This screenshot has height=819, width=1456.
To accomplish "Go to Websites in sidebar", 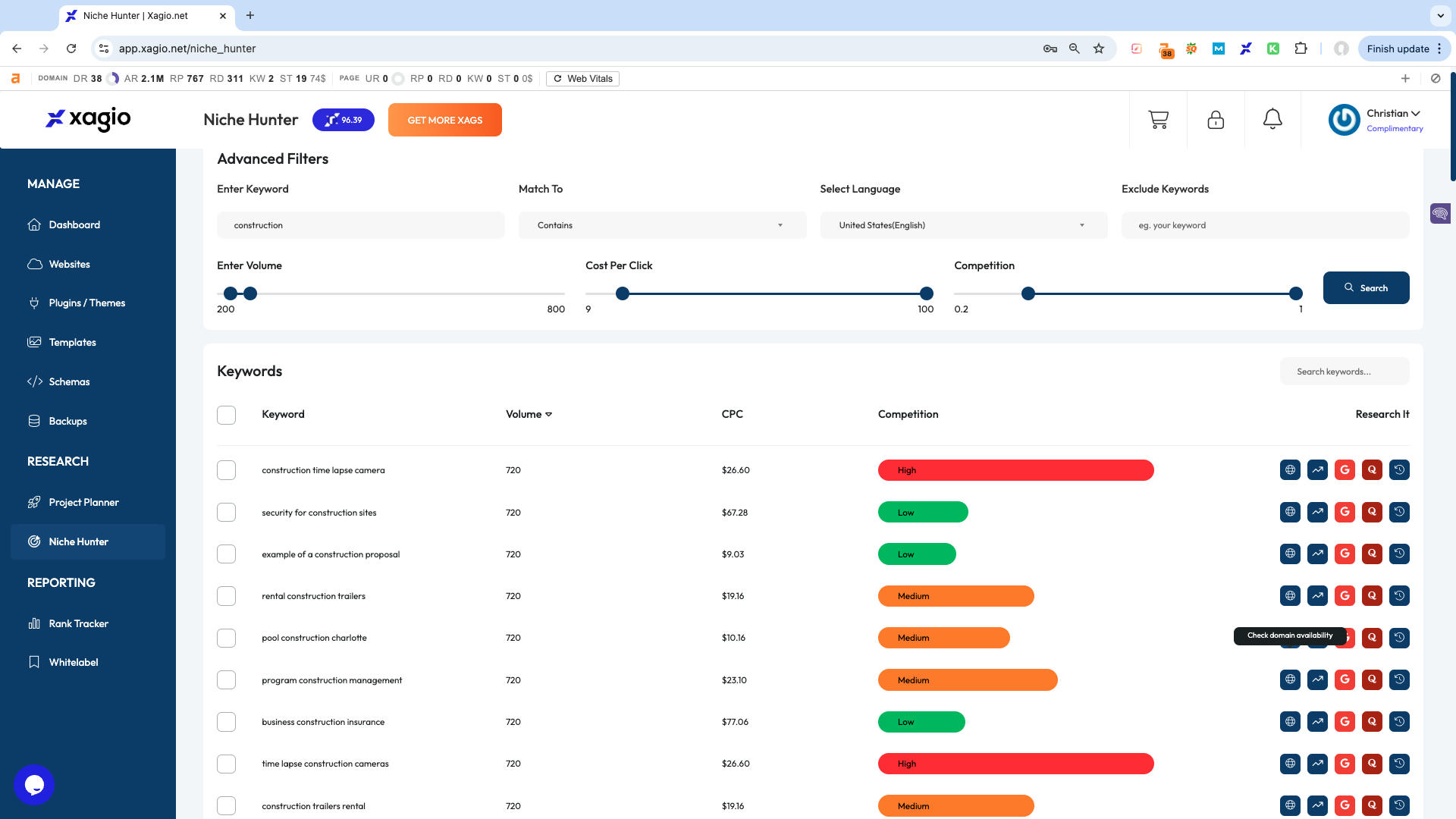I will pos(69,264).
